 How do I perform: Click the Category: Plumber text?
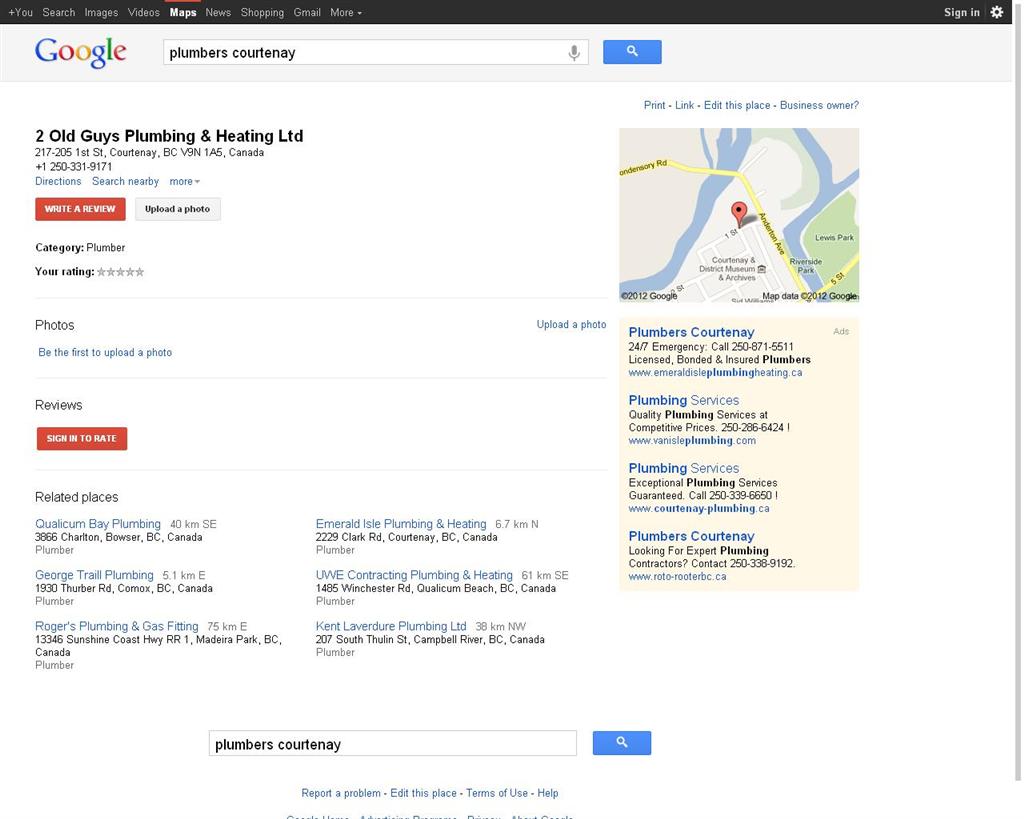tap(80, 248)
